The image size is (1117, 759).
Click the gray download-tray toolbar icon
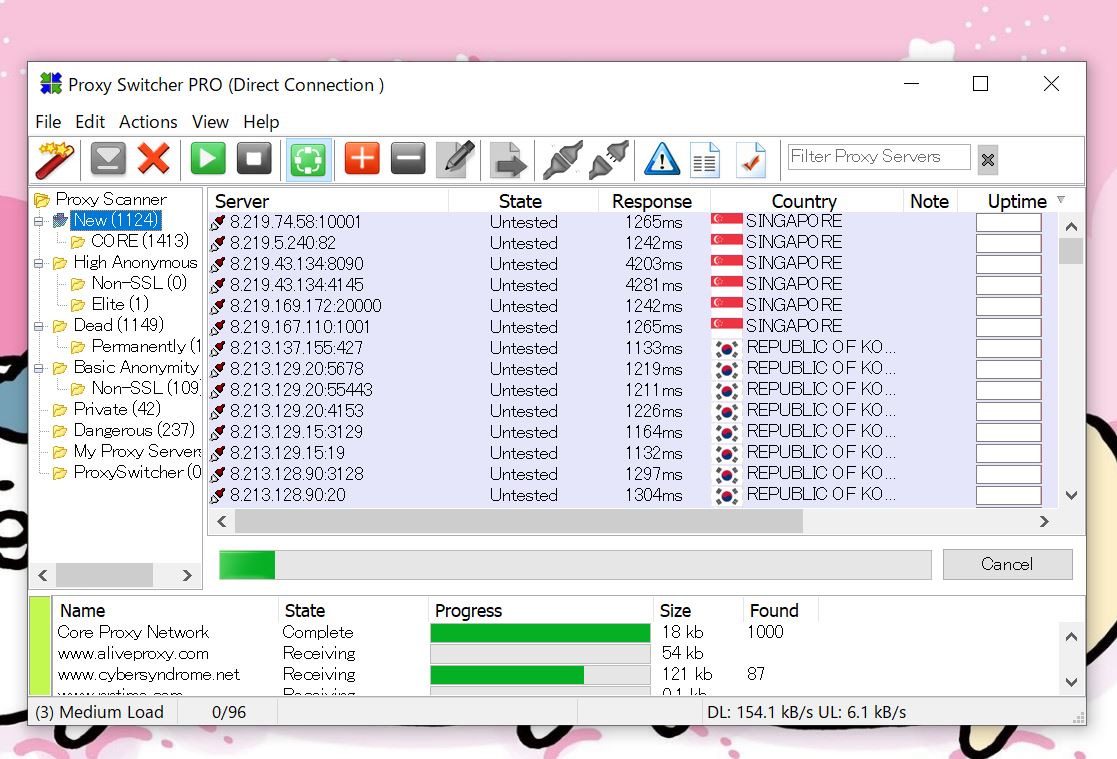coord(108,159)
